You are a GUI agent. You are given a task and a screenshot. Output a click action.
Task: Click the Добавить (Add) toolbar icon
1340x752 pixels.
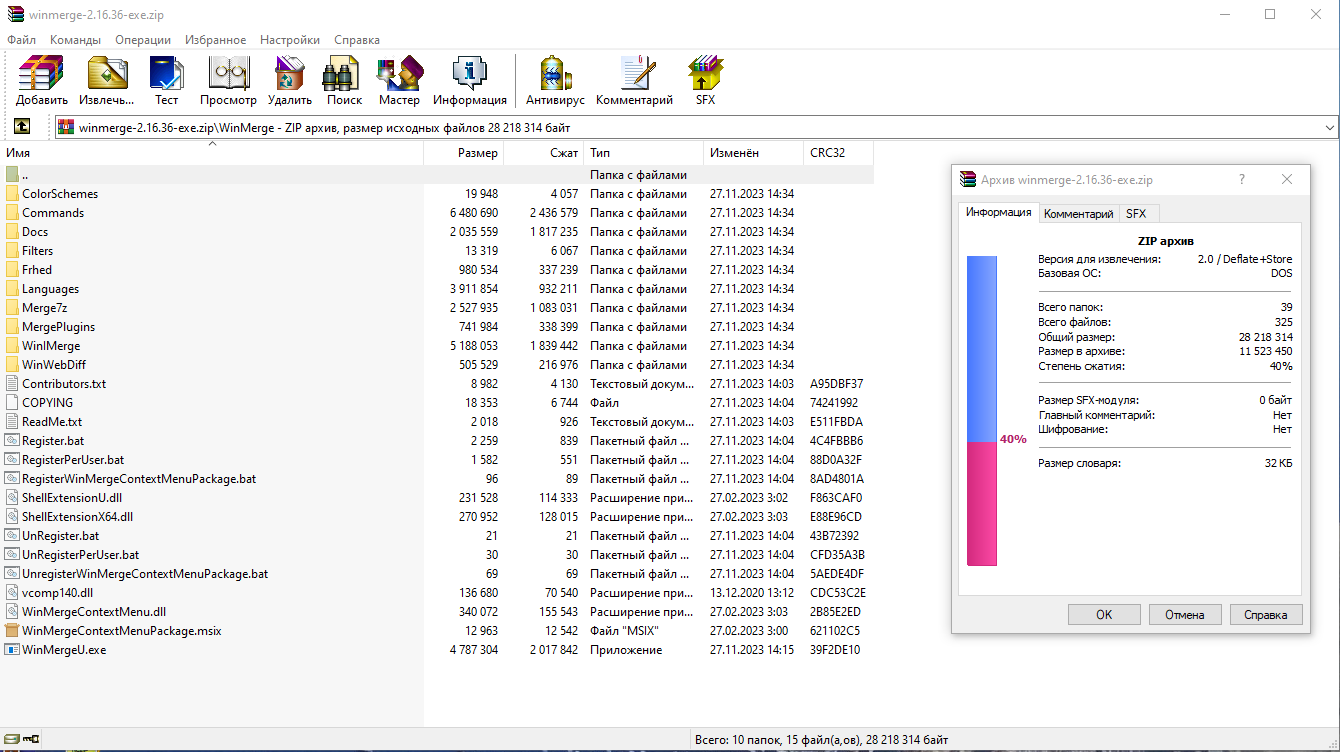pyautogui.click(x=42, y=73)
